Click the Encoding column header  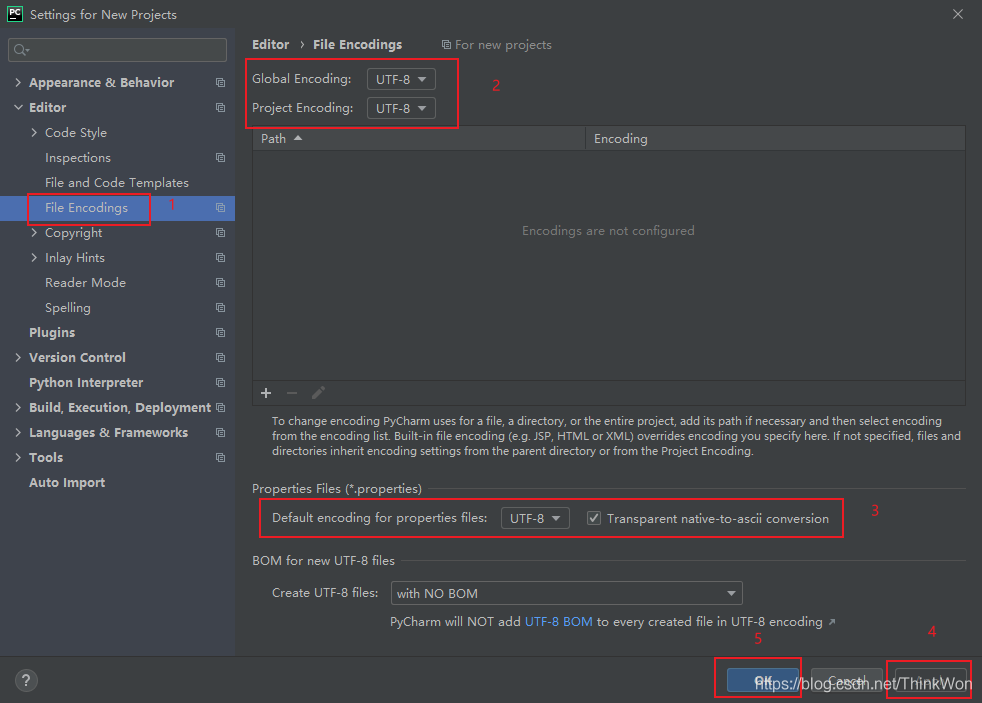[775, 139]
